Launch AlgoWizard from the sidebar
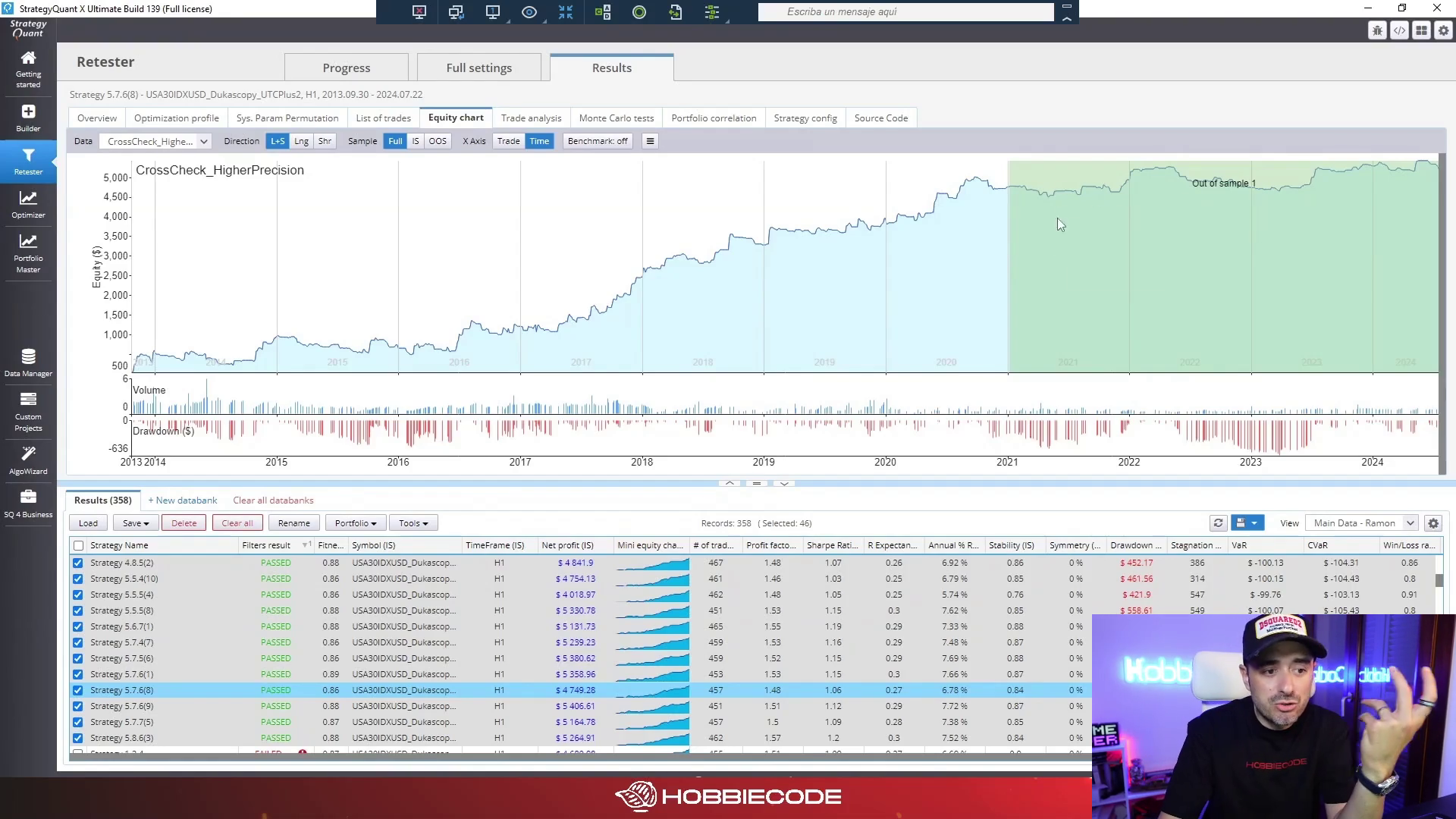The height and width of the screenshot is (819, 1456). click(28, 461)
